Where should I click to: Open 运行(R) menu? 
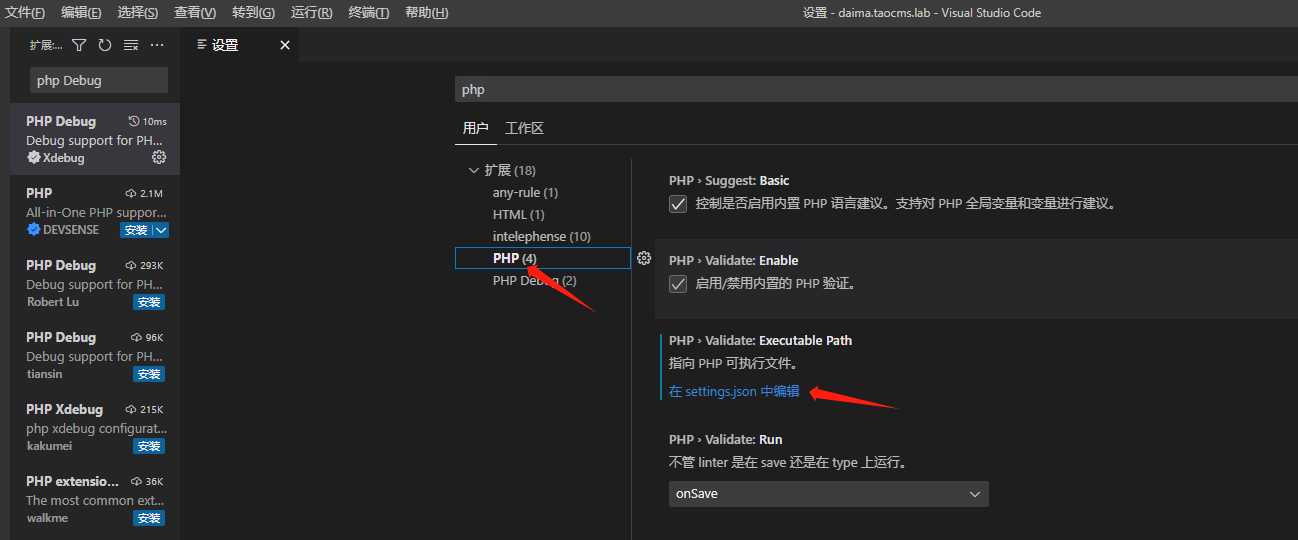(311, 13)
